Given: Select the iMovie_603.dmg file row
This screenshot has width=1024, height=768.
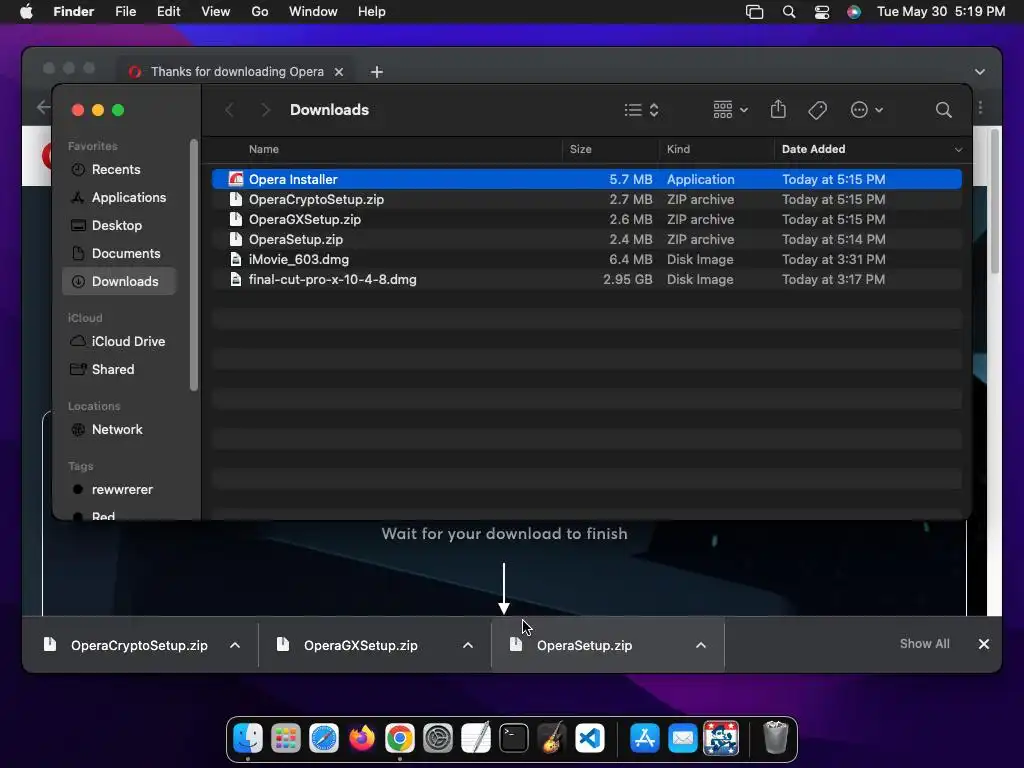Looking at the screenshot, I should [x=586, y=259].
